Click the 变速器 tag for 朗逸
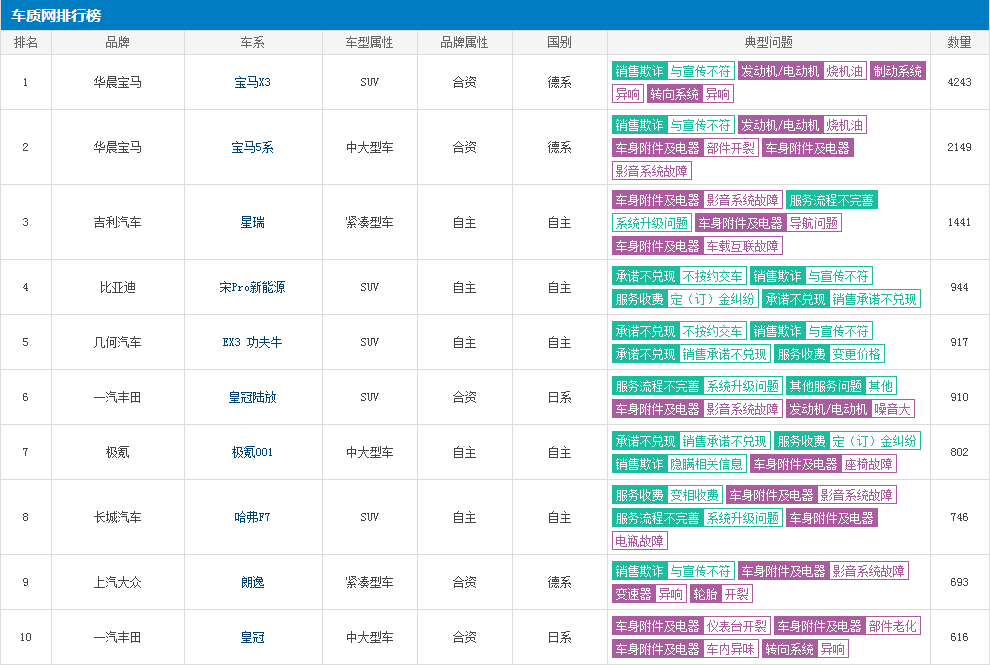This screenshot has height=665, width=990. (x=633, y=594)
